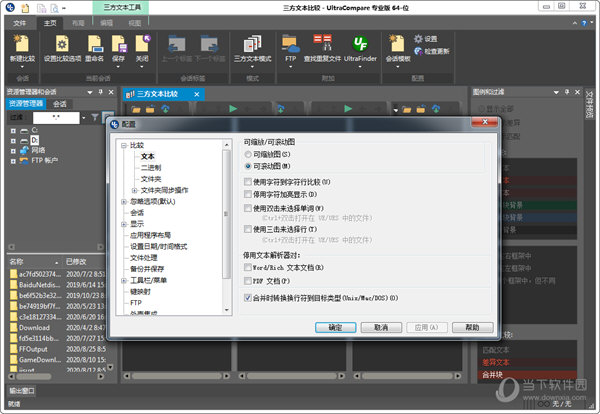This screenshot has width=600, height=414.
Task: Click the filter funnel icon in explorer panel
Action: 95,117
